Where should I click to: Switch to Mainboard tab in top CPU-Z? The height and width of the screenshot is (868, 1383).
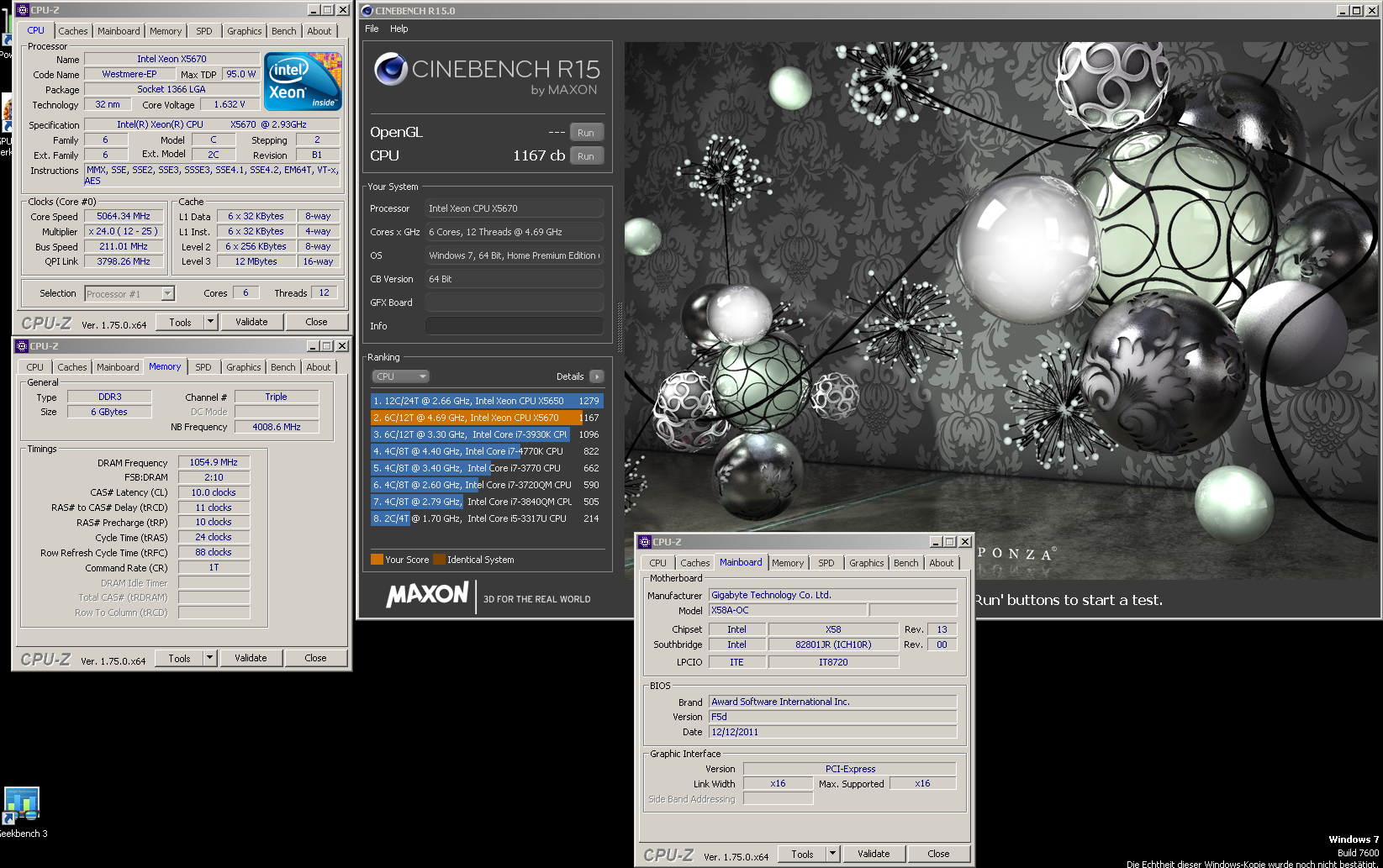click(x=119, y=31)
